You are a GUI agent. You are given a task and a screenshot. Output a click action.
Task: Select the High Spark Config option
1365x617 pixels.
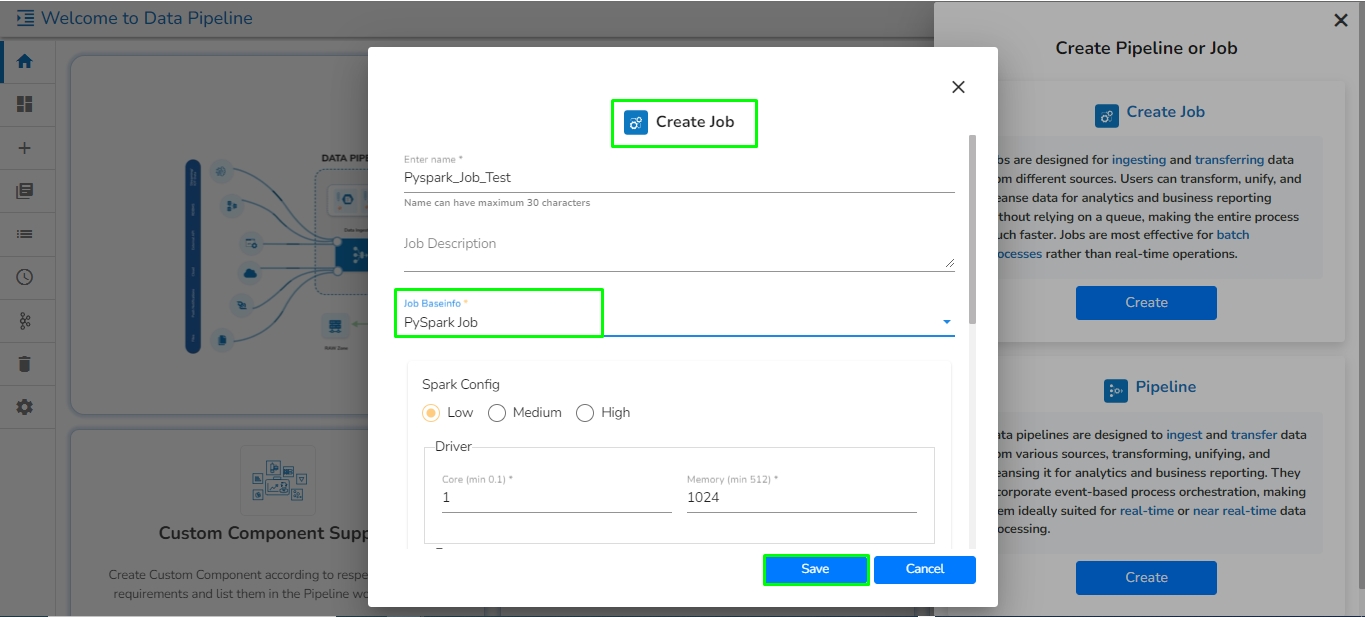point(585,413)
